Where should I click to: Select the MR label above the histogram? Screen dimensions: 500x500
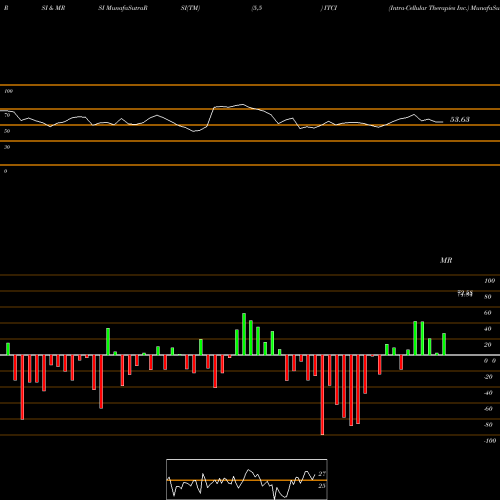point(446,260)
